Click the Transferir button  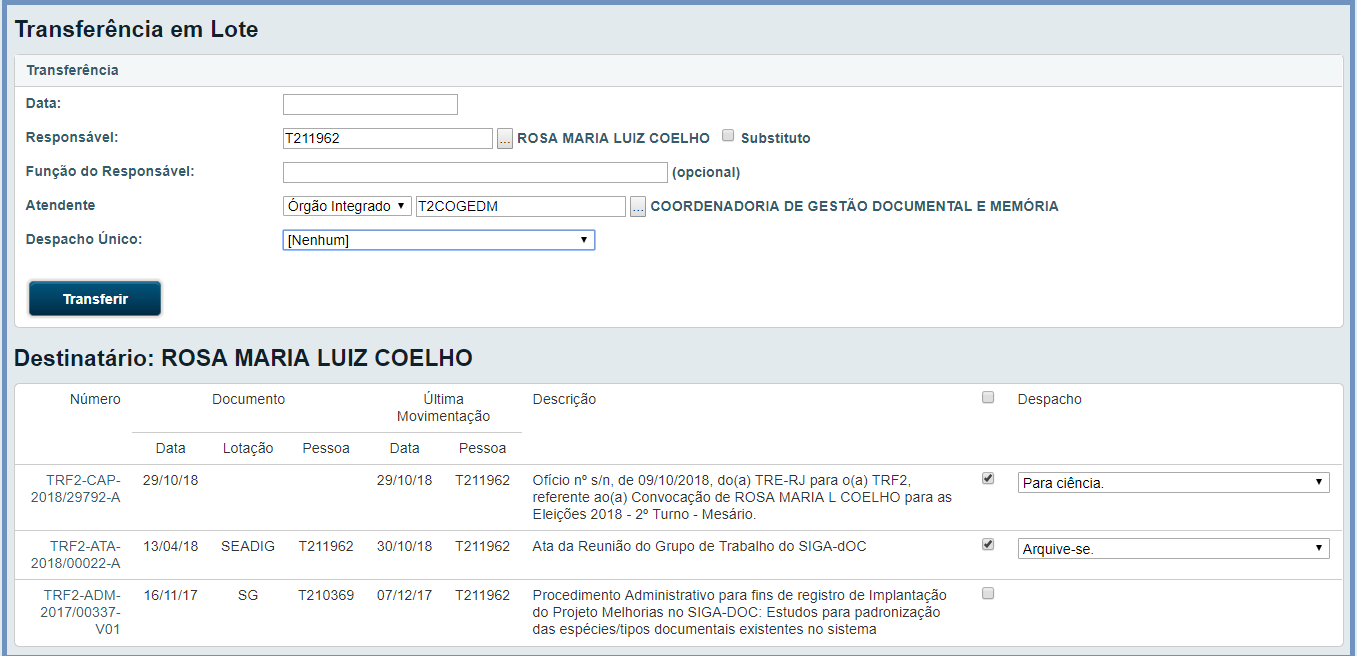95,299
